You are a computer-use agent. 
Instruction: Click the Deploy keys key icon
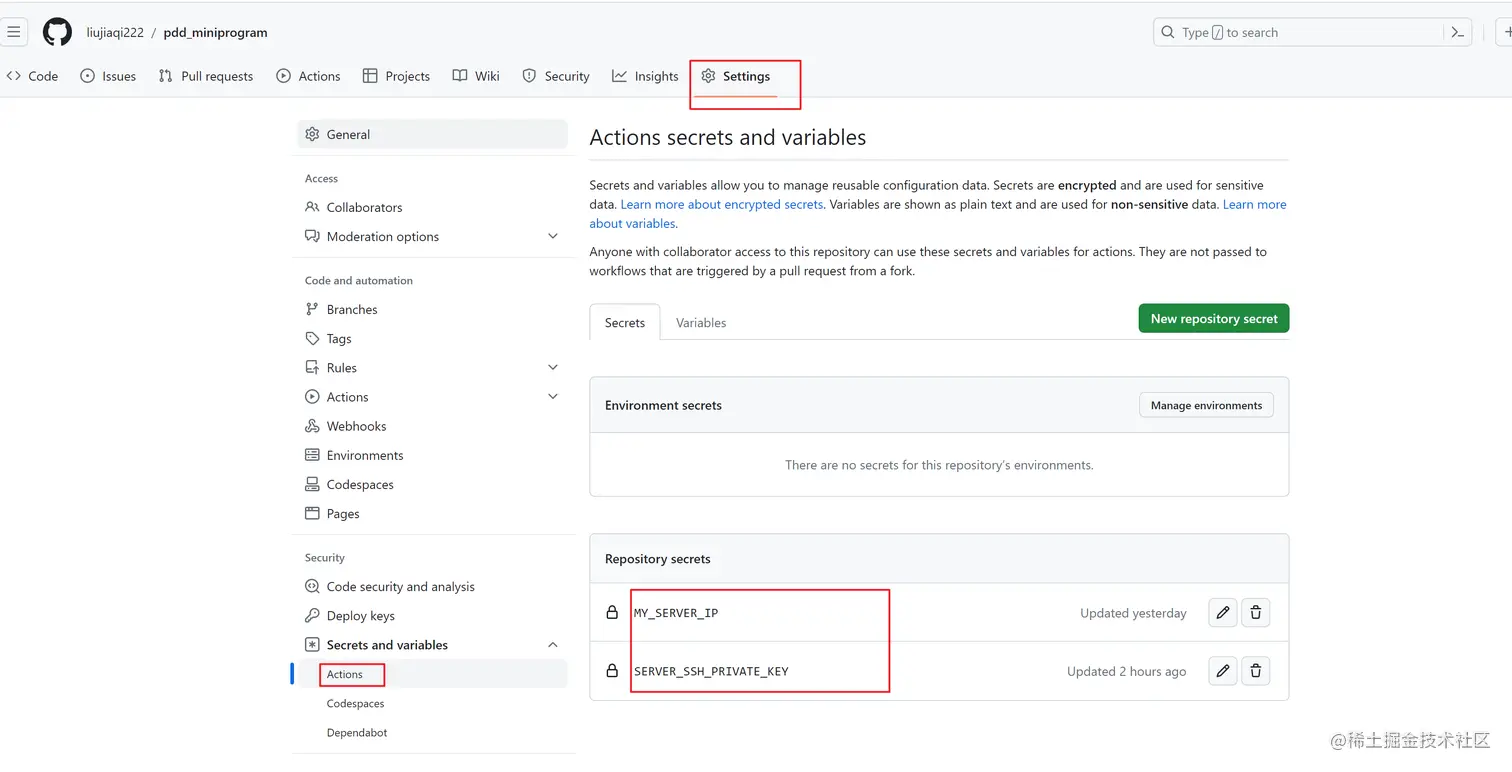[x=312, y=616]
